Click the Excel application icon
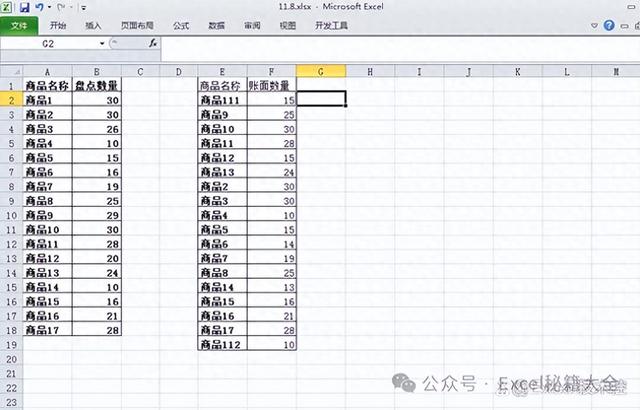640x410 pixels. click(x=7, y=7)
